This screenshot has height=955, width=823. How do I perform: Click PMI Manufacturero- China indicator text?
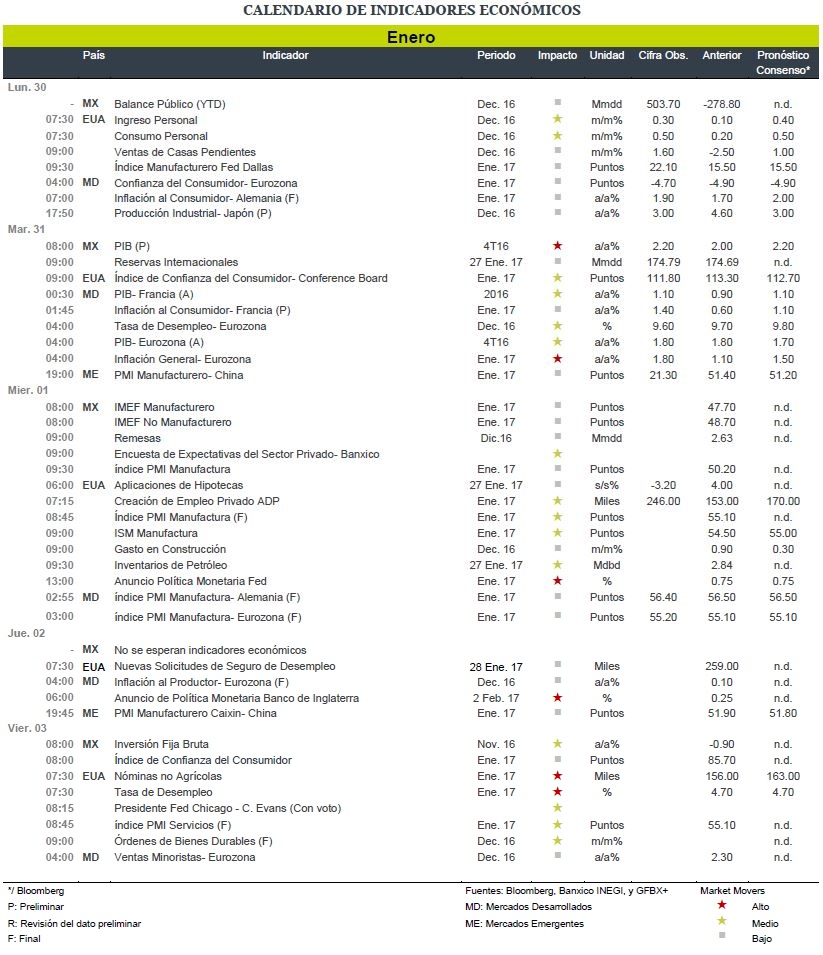coord(178,375)
